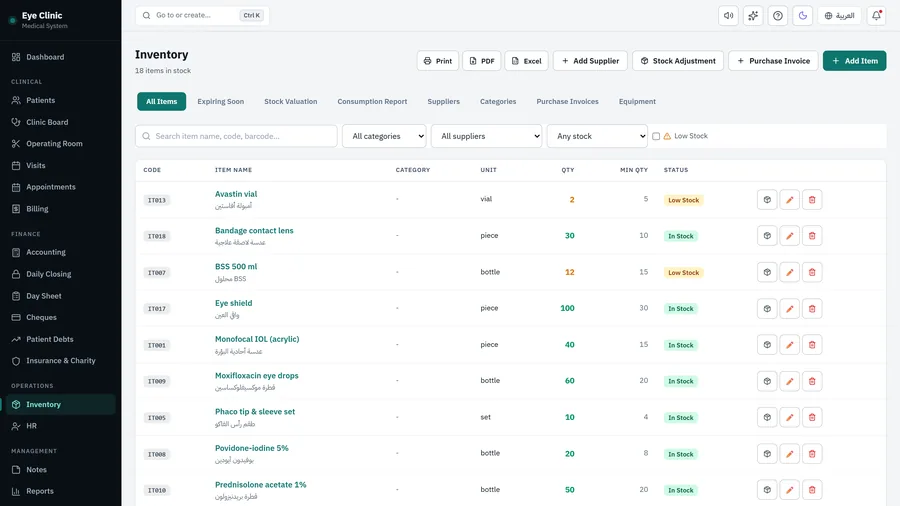Click stock adjust icon for Moxifloxacin eye drops

[767, 381]
